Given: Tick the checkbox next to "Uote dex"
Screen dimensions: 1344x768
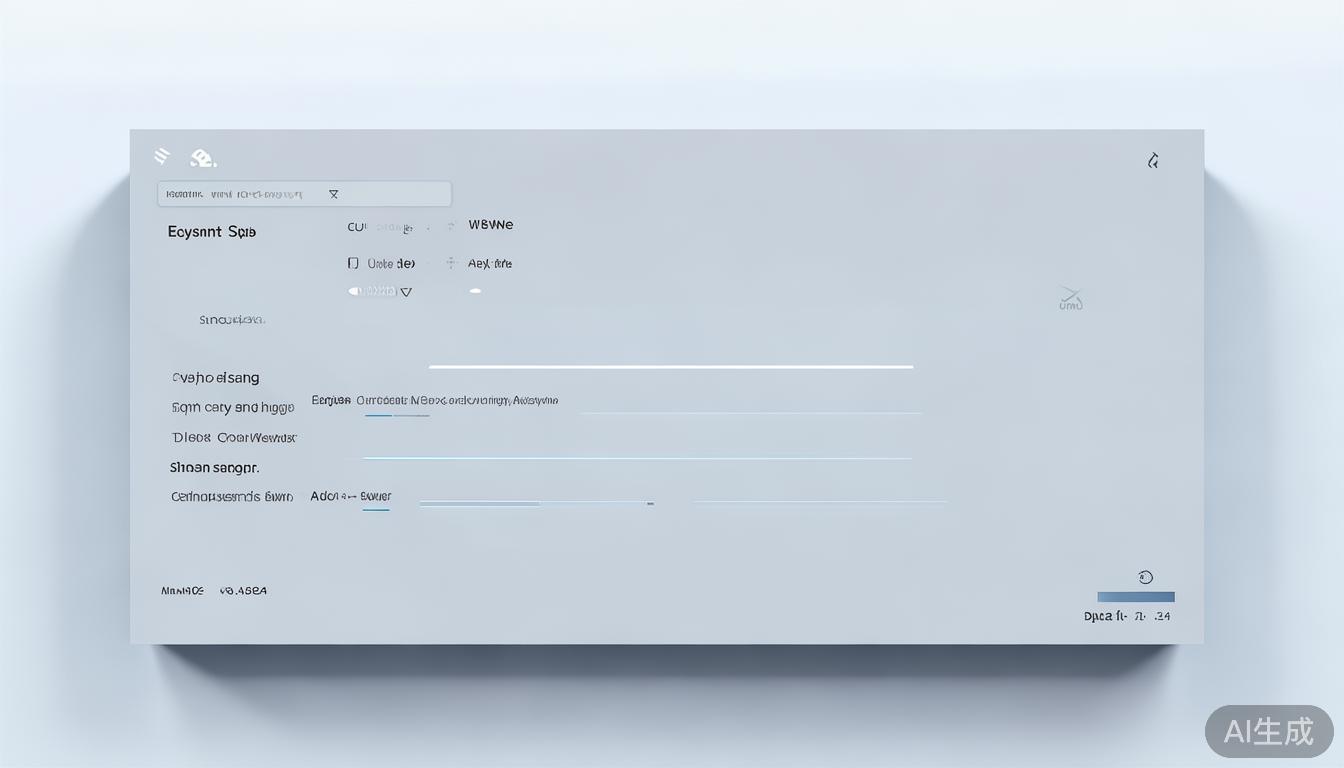Looking at the screenshot, I should click(x=353, y=263).
